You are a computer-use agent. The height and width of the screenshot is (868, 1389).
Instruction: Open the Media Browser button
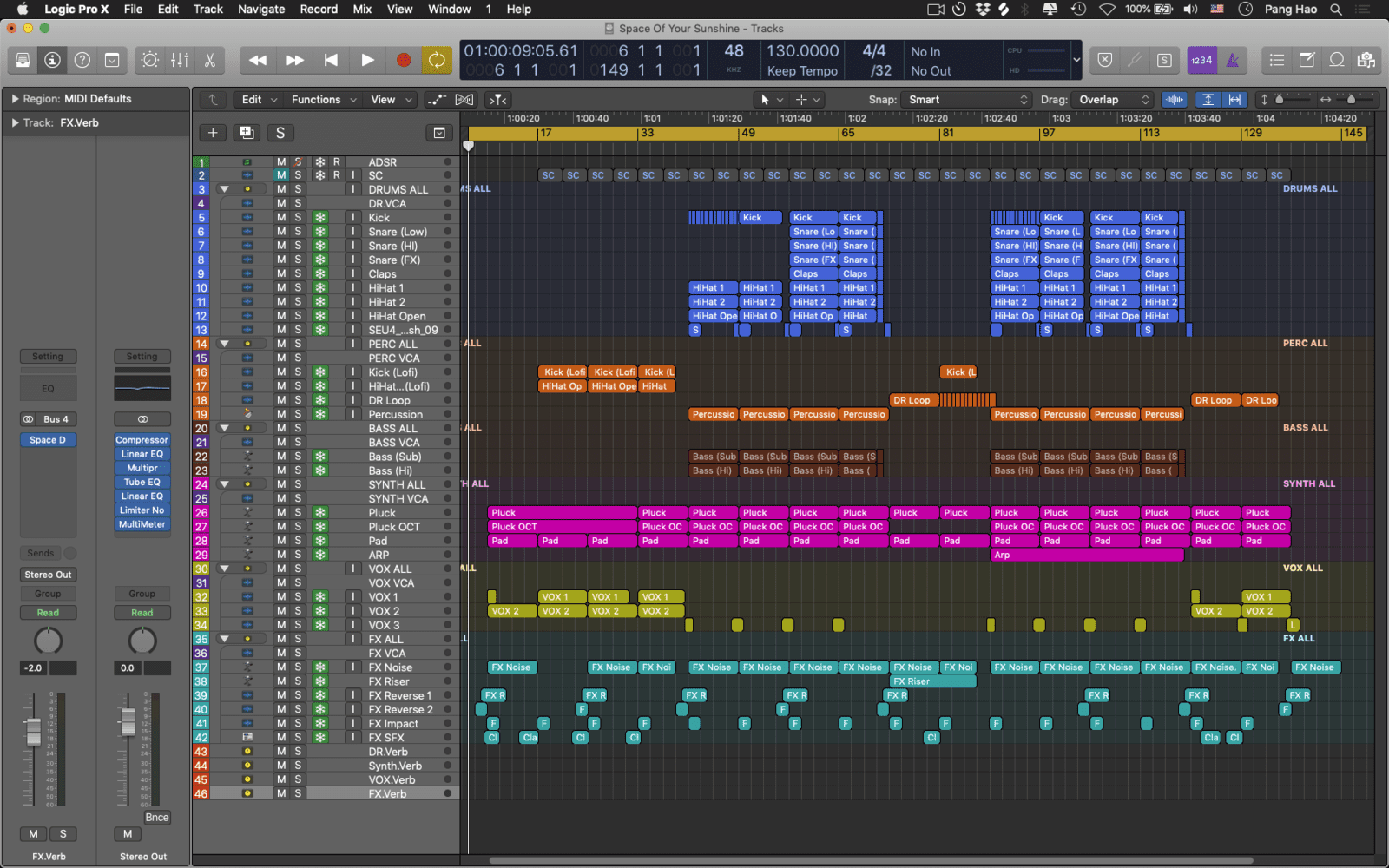[x=1366, y=60]
